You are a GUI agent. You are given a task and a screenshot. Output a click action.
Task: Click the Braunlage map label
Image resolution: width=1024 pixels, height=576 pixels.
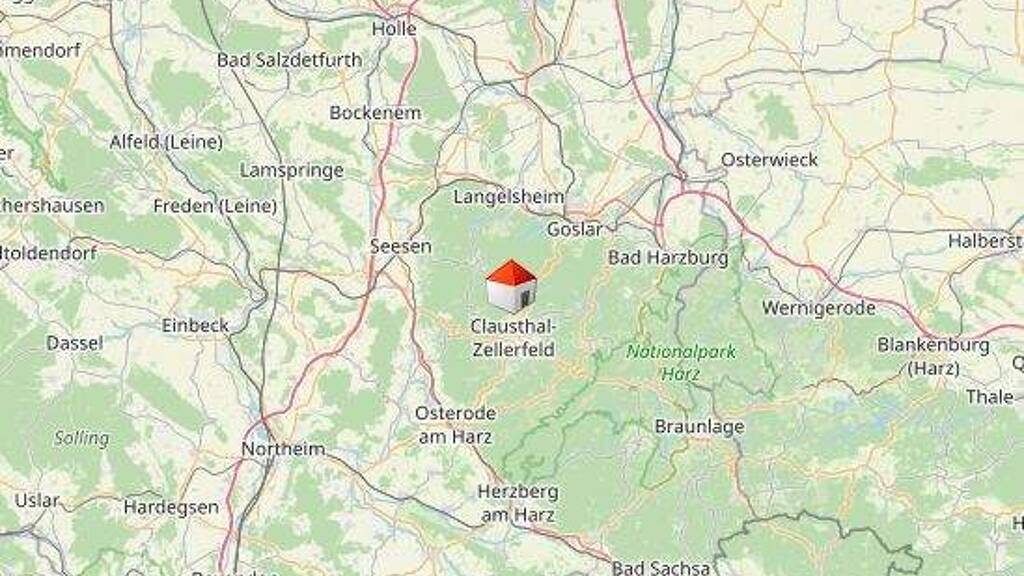699,426
